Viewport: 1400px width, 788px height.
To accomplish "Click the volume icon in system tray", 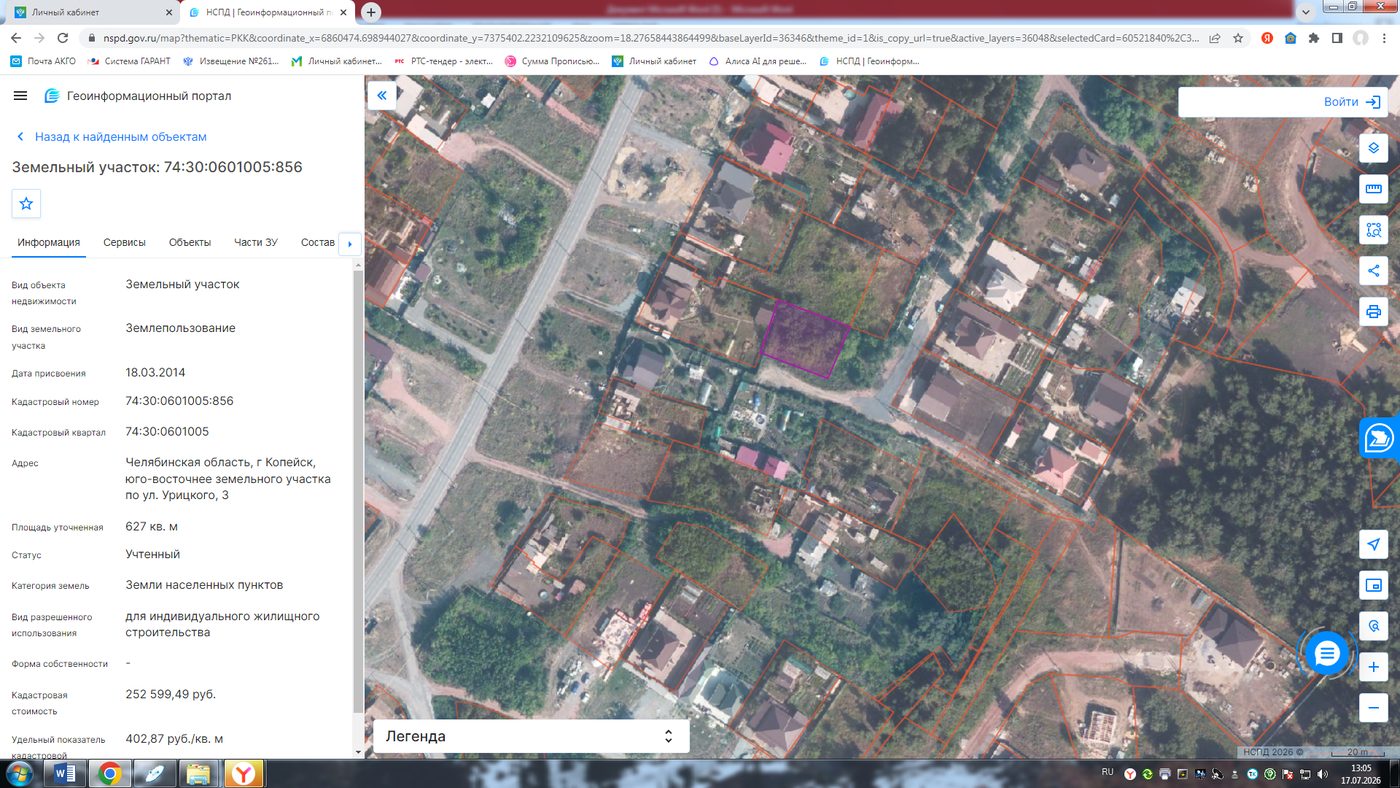I will point(1322,774).
